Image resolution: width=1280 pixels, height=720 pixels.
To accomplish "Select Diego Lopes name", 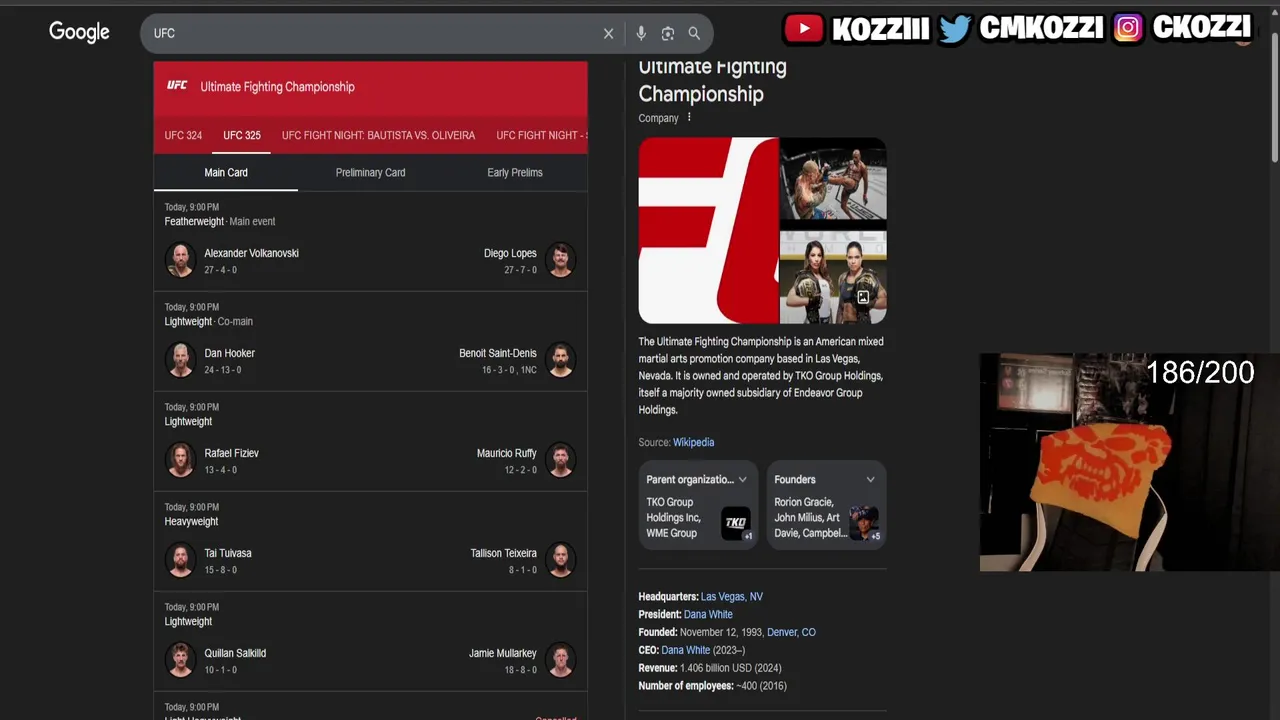I will [510, 253].
